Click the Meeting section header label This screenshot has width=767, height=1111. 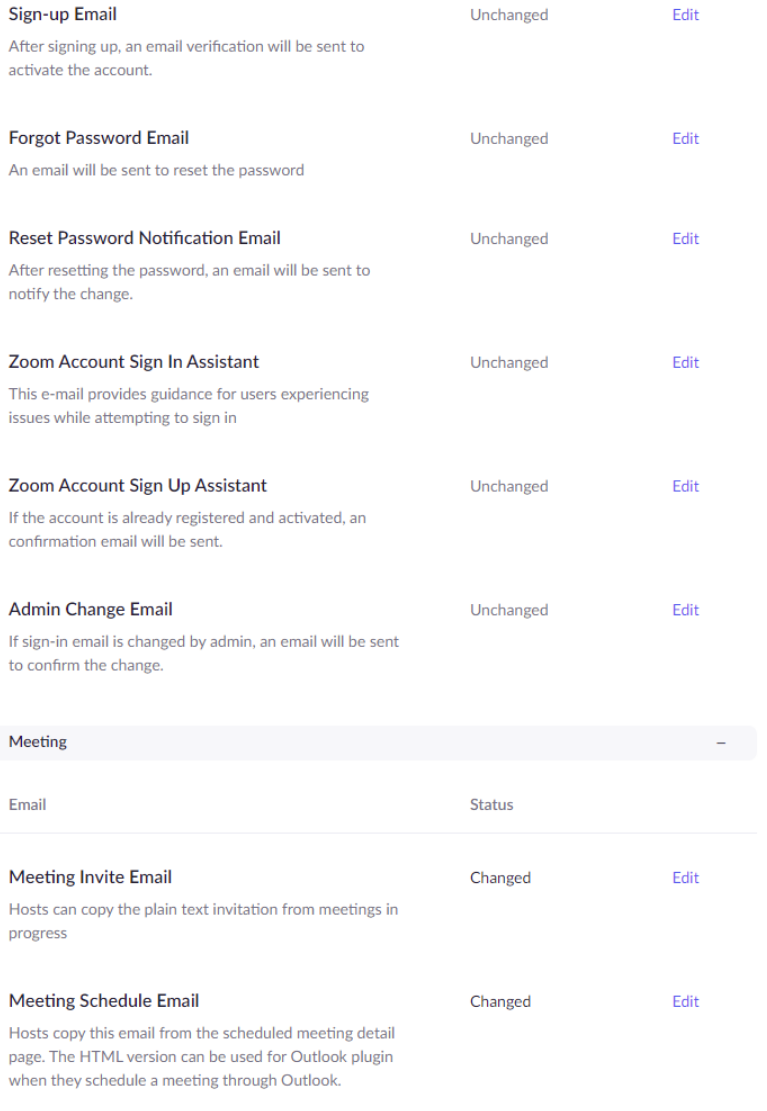point(38,742)
